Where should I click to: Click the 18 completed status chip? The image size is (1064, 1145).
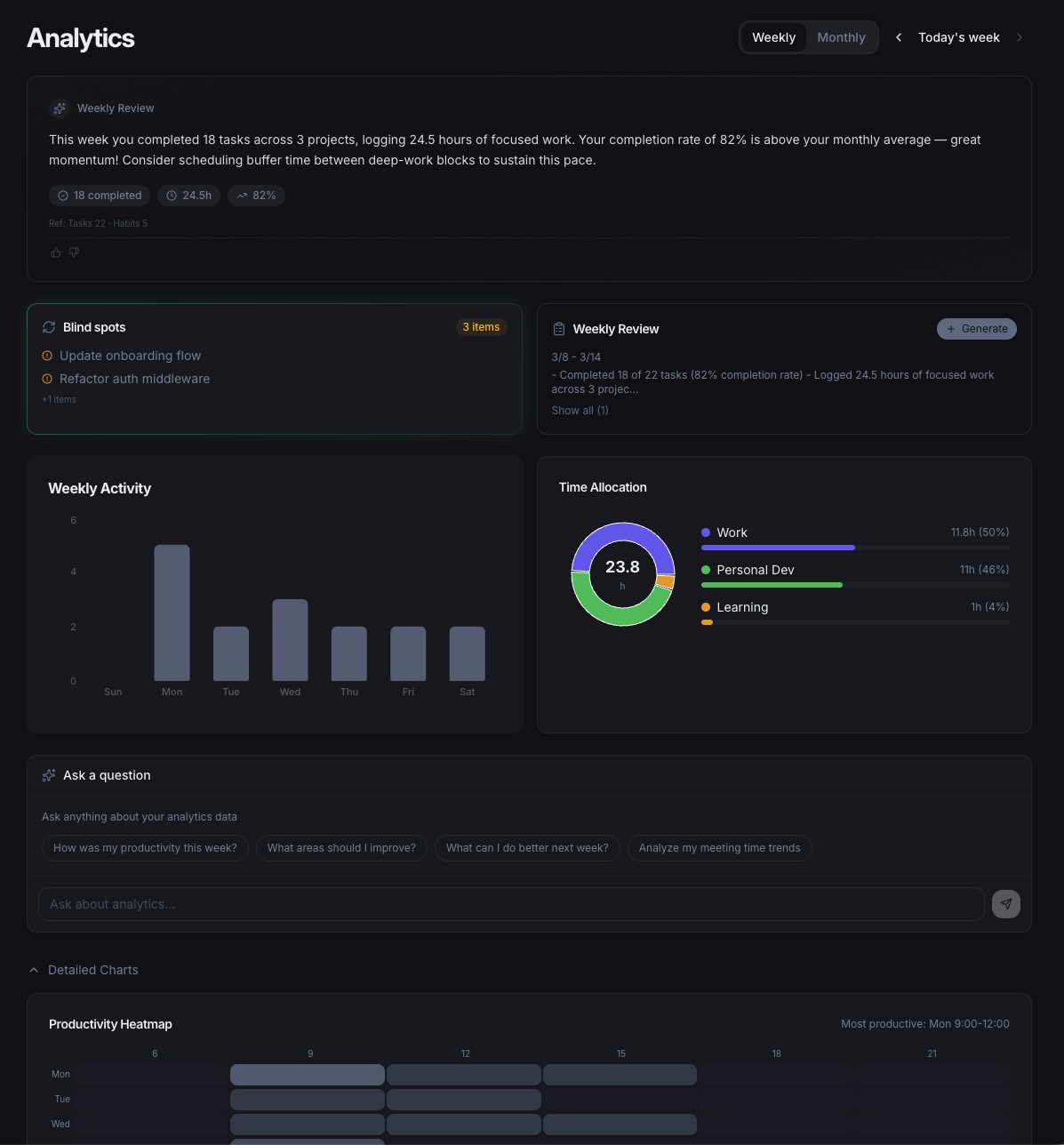tap(99, 196)
